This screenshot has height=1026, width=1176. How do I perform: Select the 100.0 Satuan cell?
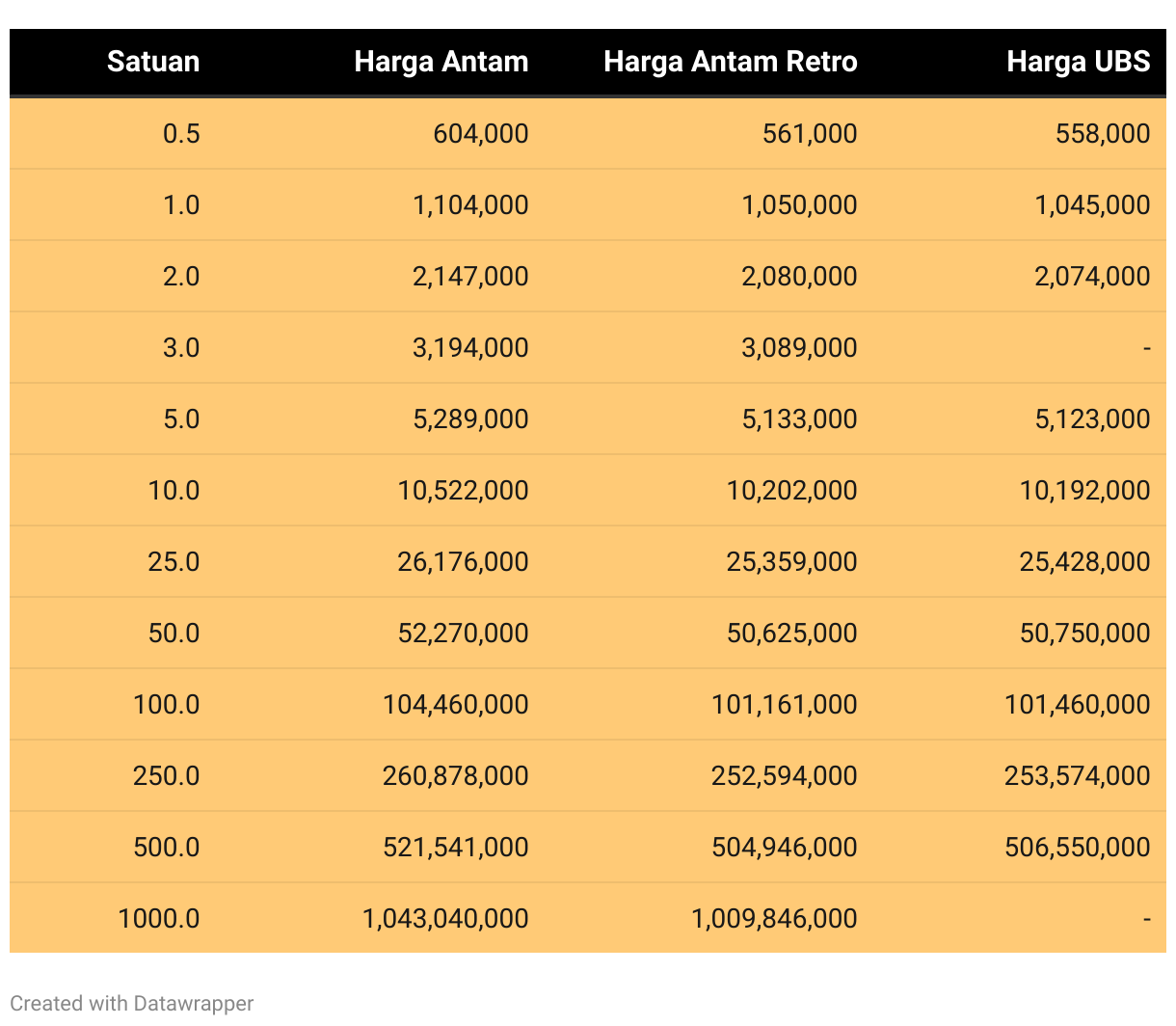point(166,704)
